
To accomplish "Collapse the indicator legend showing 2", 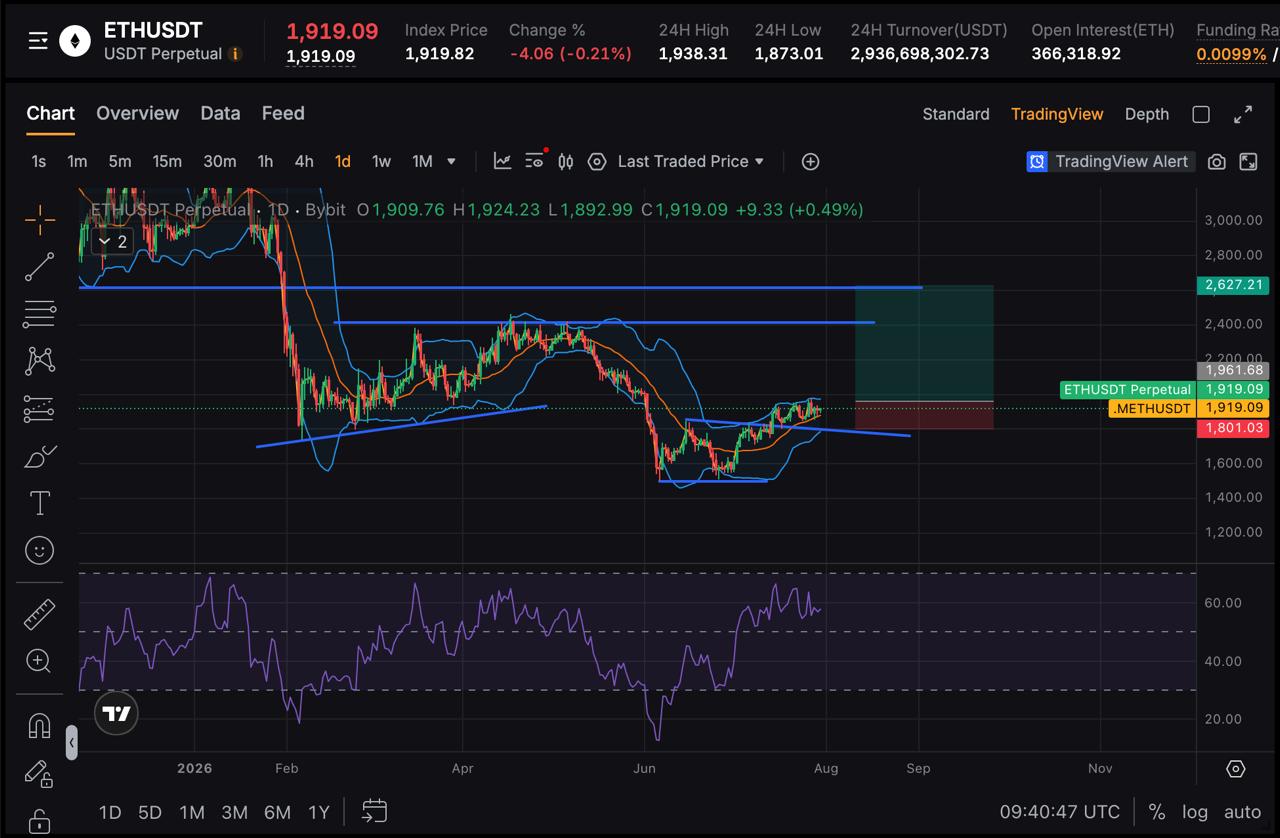I will [111, 241].
